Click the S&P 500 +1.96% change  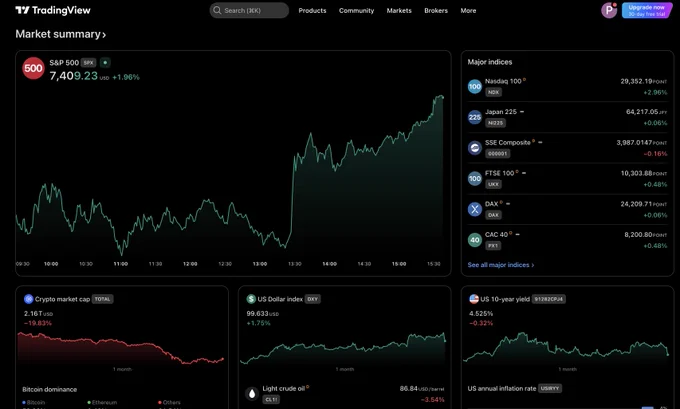pos(126,77)
